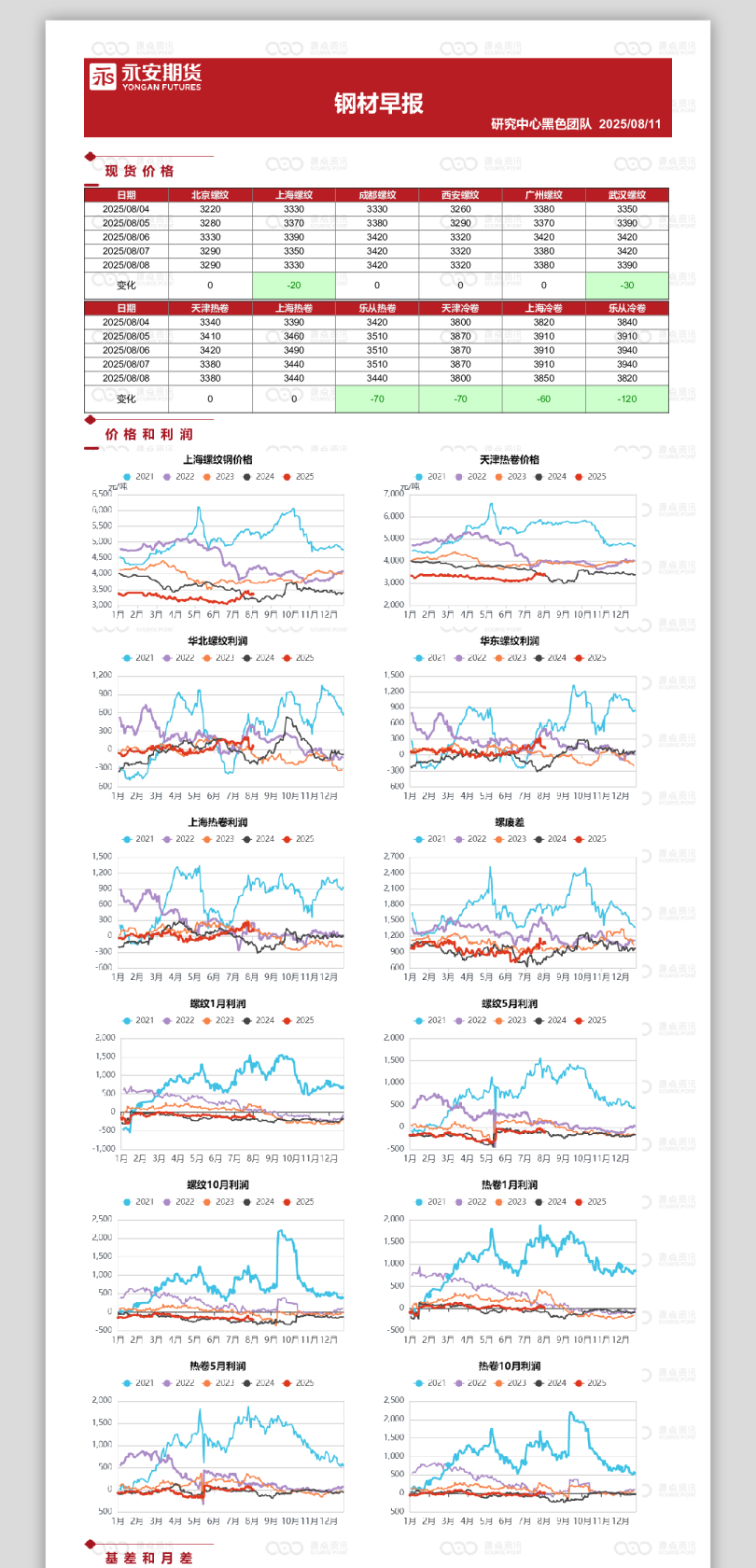Image resolution: width=756 pixels, height=1568 pixels.
Task: Click the 天津热卷价格 chart title
Action: [510, 459]
